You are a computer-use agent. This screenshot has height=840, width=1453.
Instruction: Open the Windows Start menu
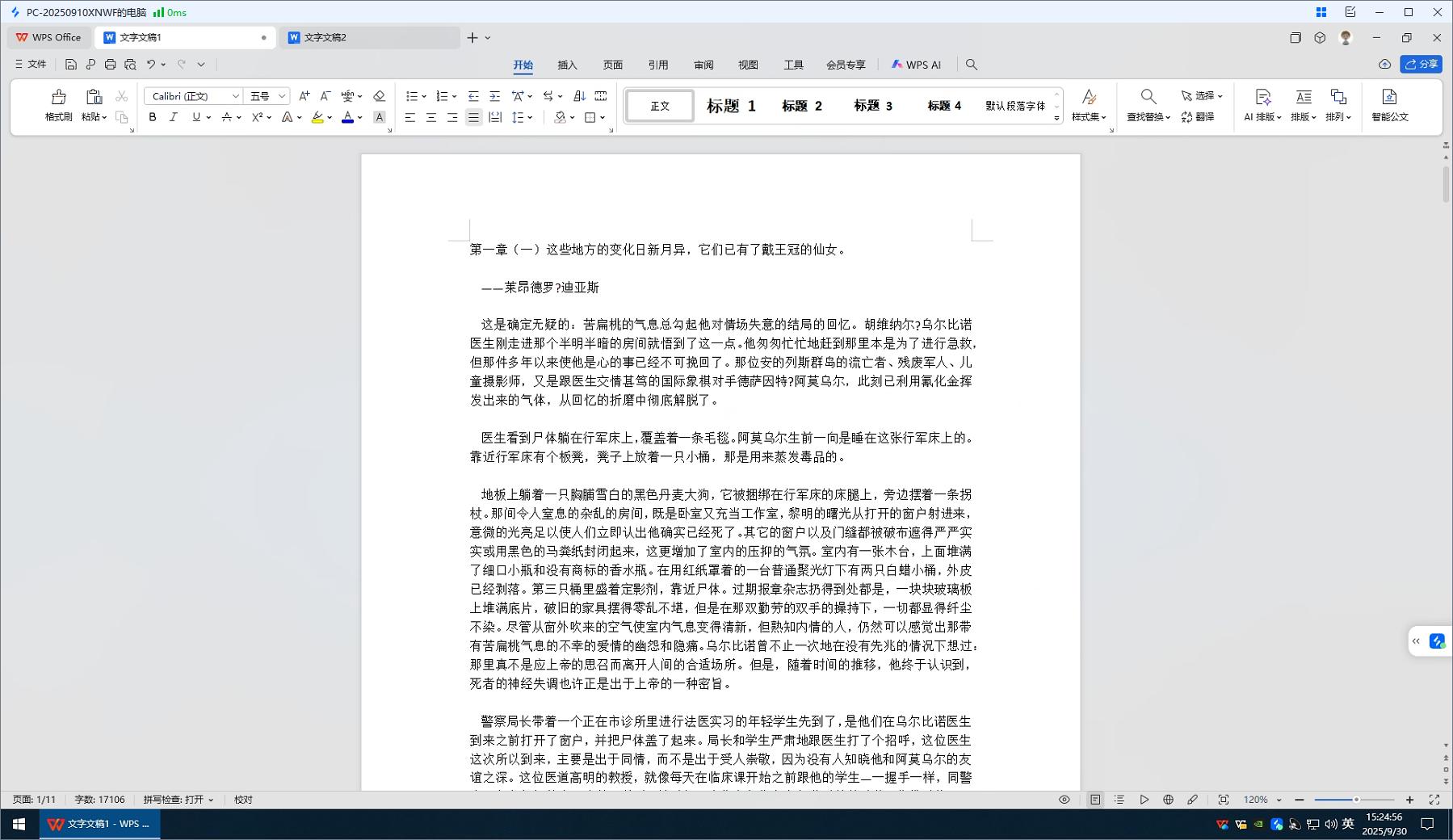pyautogui.click(x=19, y=824)
